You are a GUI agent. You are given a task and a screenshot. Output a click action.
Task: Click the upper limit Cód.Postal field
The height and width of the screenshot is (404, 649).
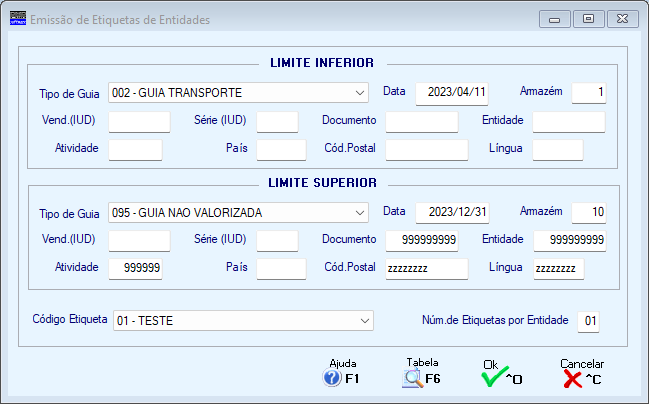(x=426, y=269)
